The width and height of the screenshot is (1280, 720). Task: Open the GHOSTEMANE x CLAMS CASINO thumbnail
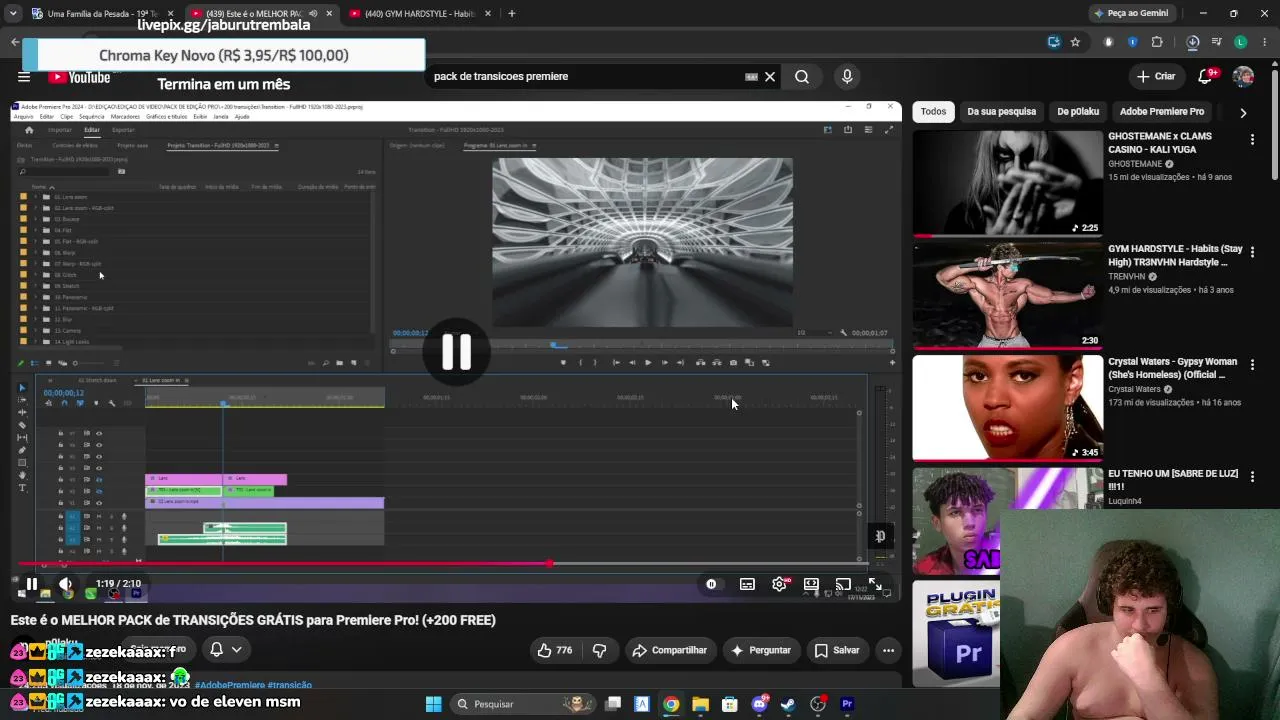click(1007, 183)
